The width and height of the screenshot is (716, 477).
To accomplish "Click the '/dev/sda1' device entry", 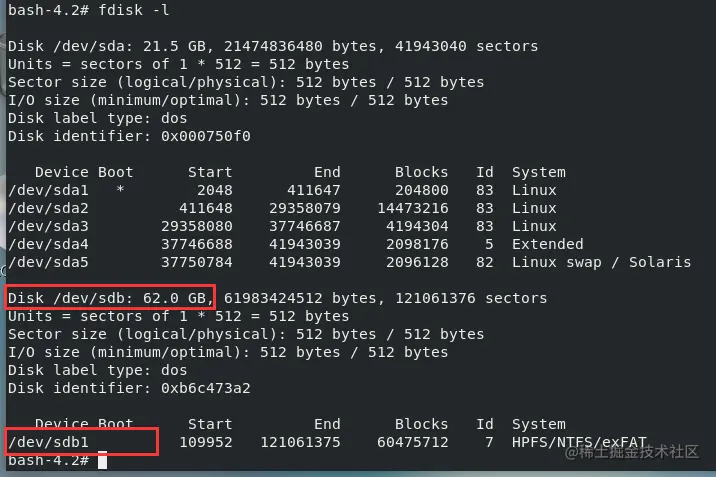I will tap(48, 190).
